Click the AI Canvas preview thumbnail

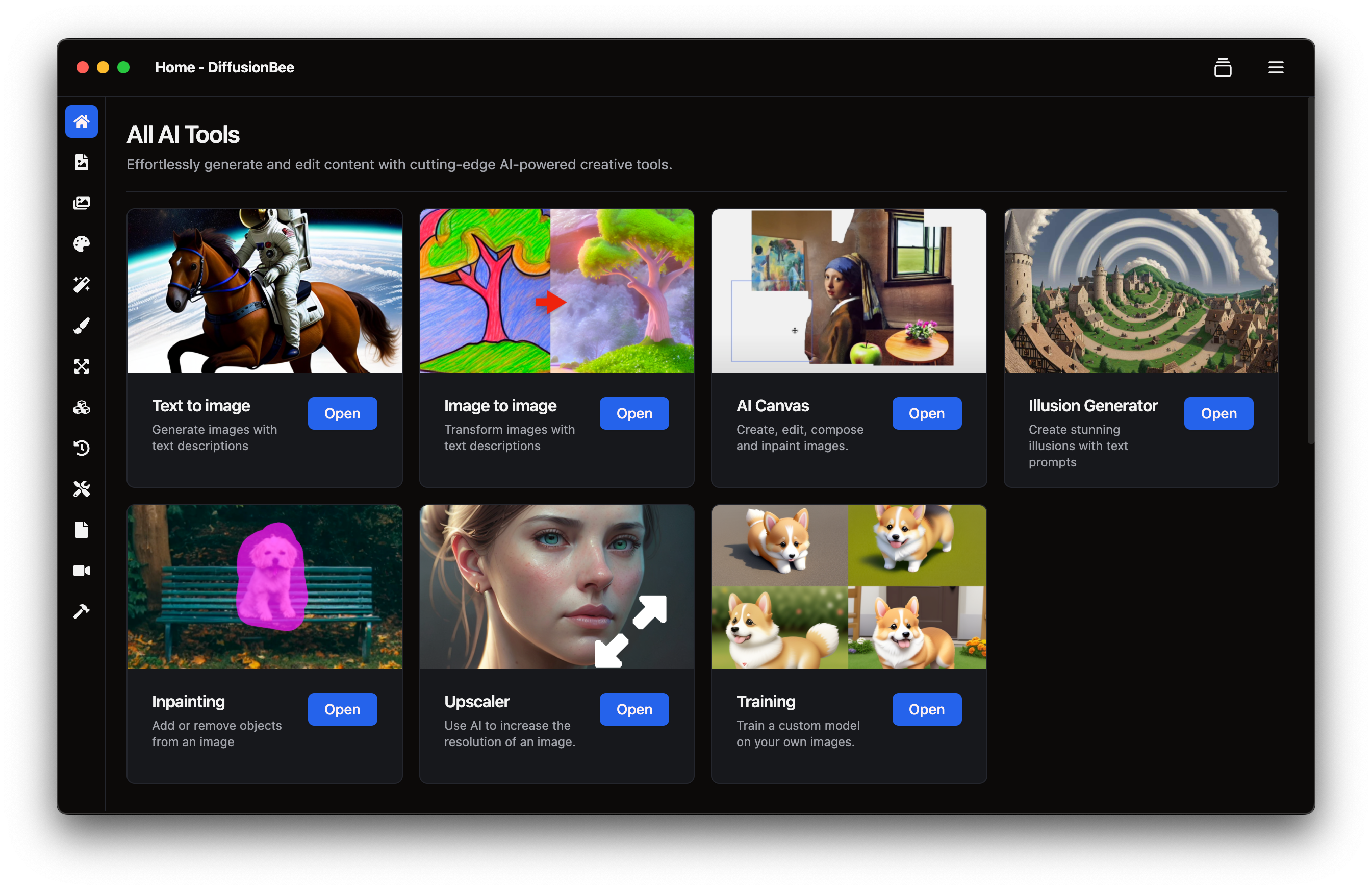click(848, 291)
